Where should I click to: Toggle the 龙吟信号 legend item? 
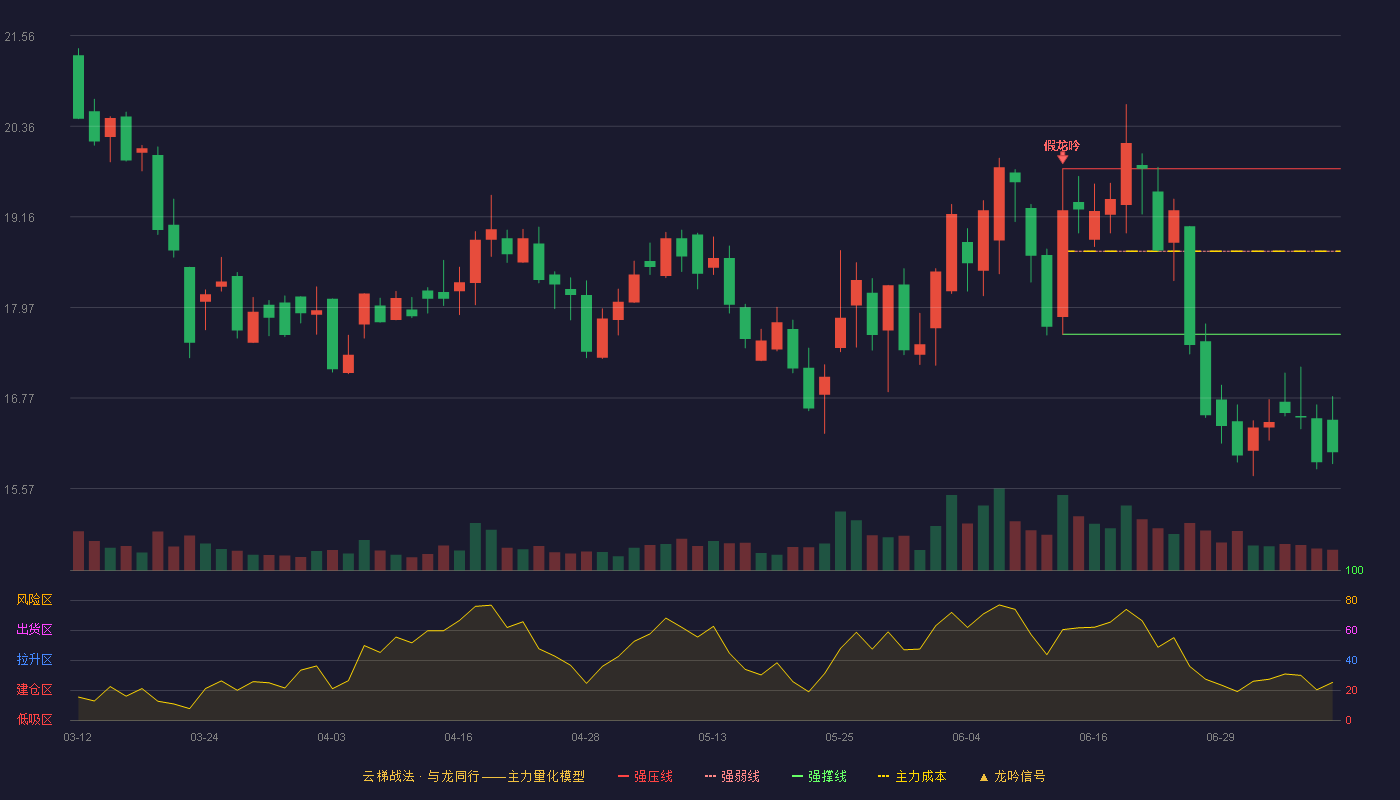1012,776
